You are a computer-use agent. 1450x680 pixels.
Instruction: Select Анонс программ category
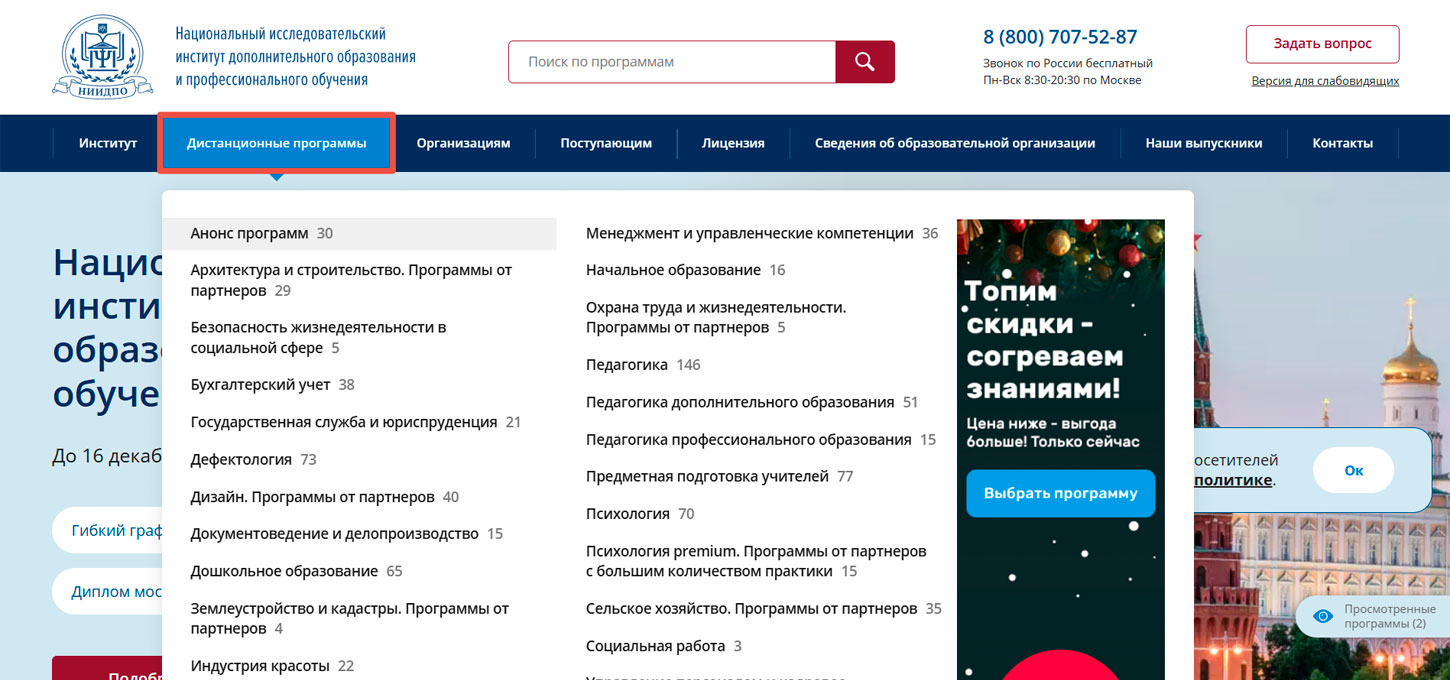360,233
